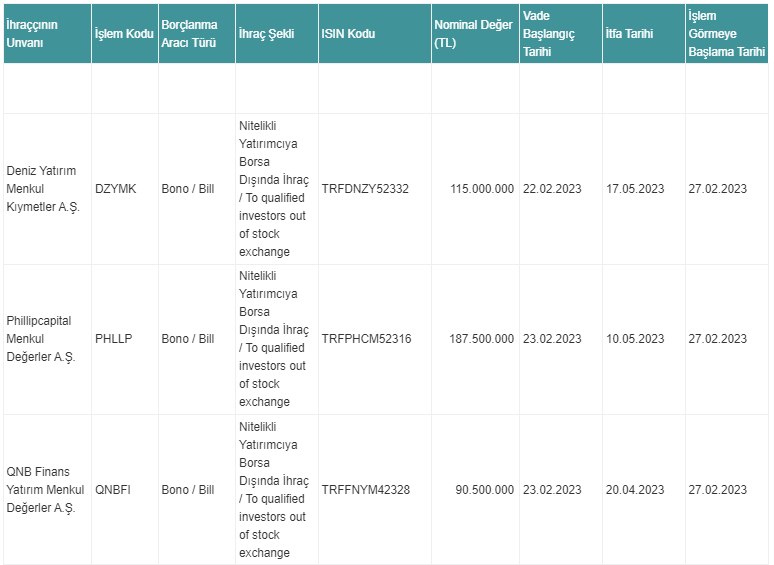Select the İtfa Tarihi column header
The height and width of the screenshot is (565, 774).
coord(644,34)
